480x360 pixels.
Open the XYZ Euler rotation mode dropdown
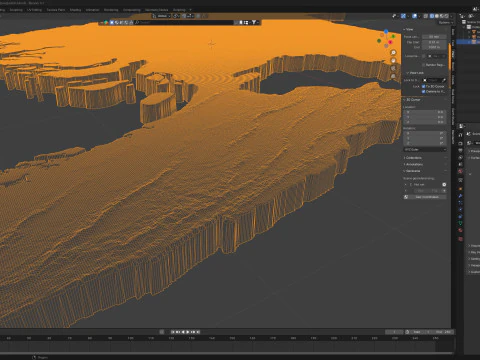pyautogui.click(x=425, y=149)
